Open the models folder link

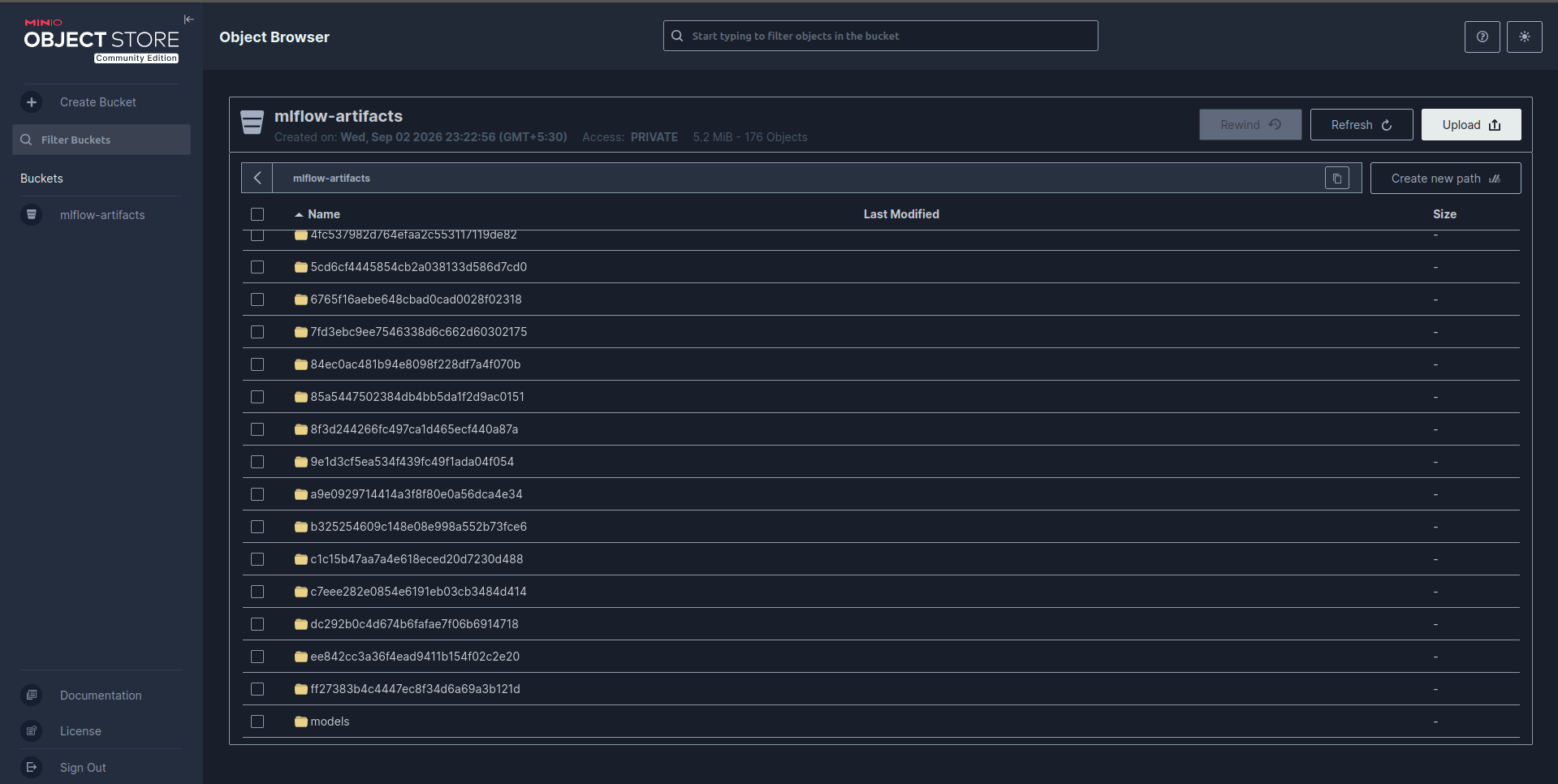[330, 722]
